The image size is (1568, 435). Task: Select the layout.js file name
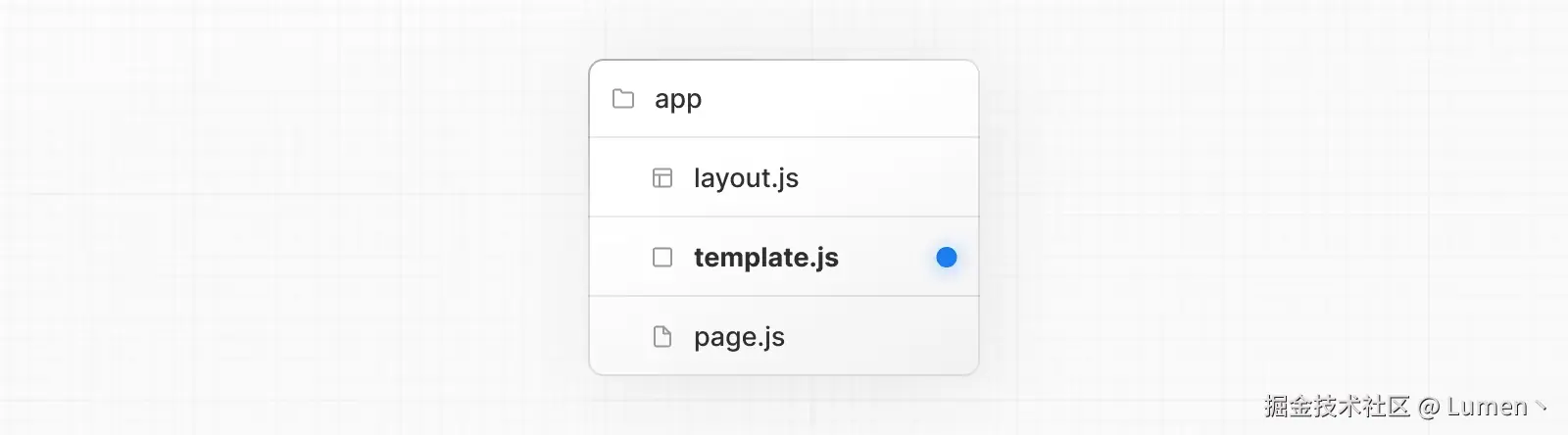point(746,178)
